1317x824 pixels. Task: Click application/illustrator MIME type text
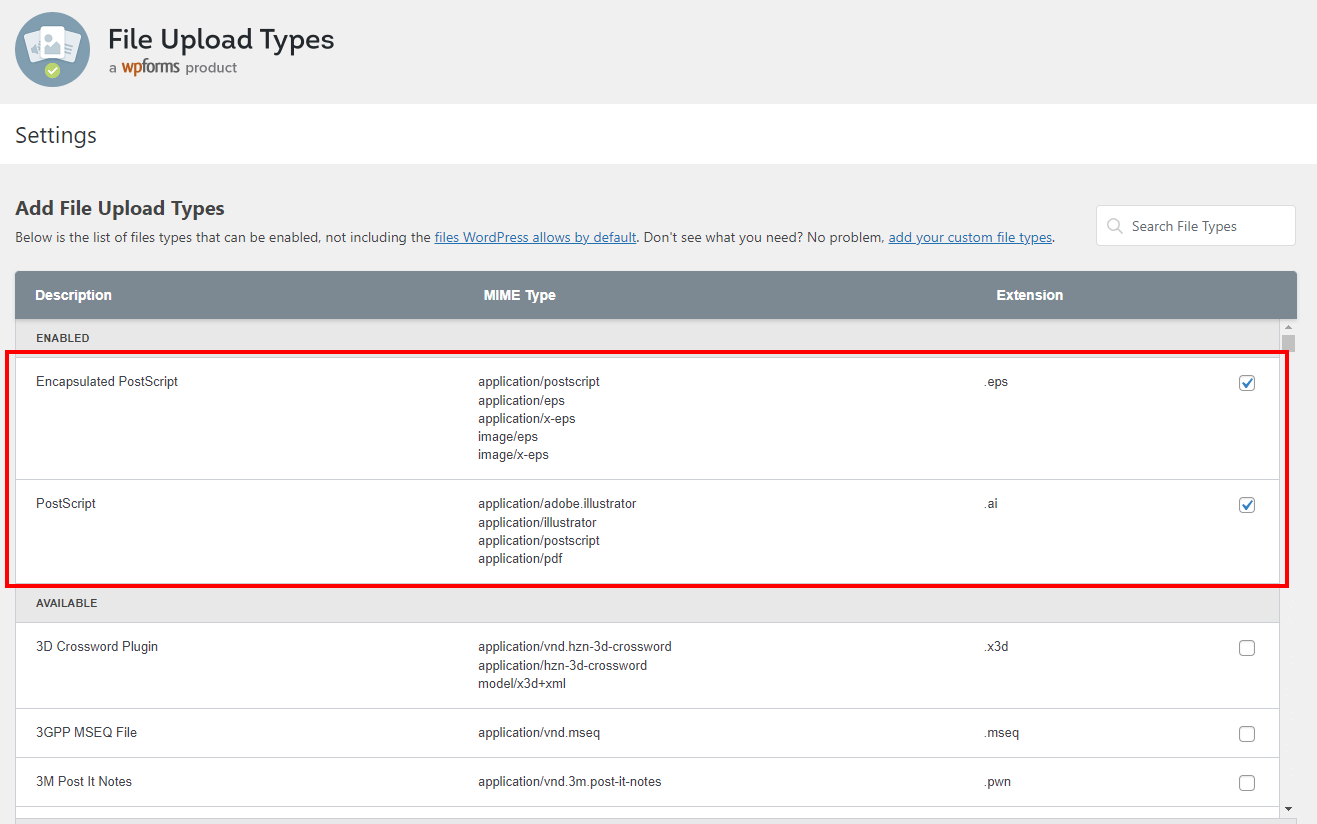[537, 523]
